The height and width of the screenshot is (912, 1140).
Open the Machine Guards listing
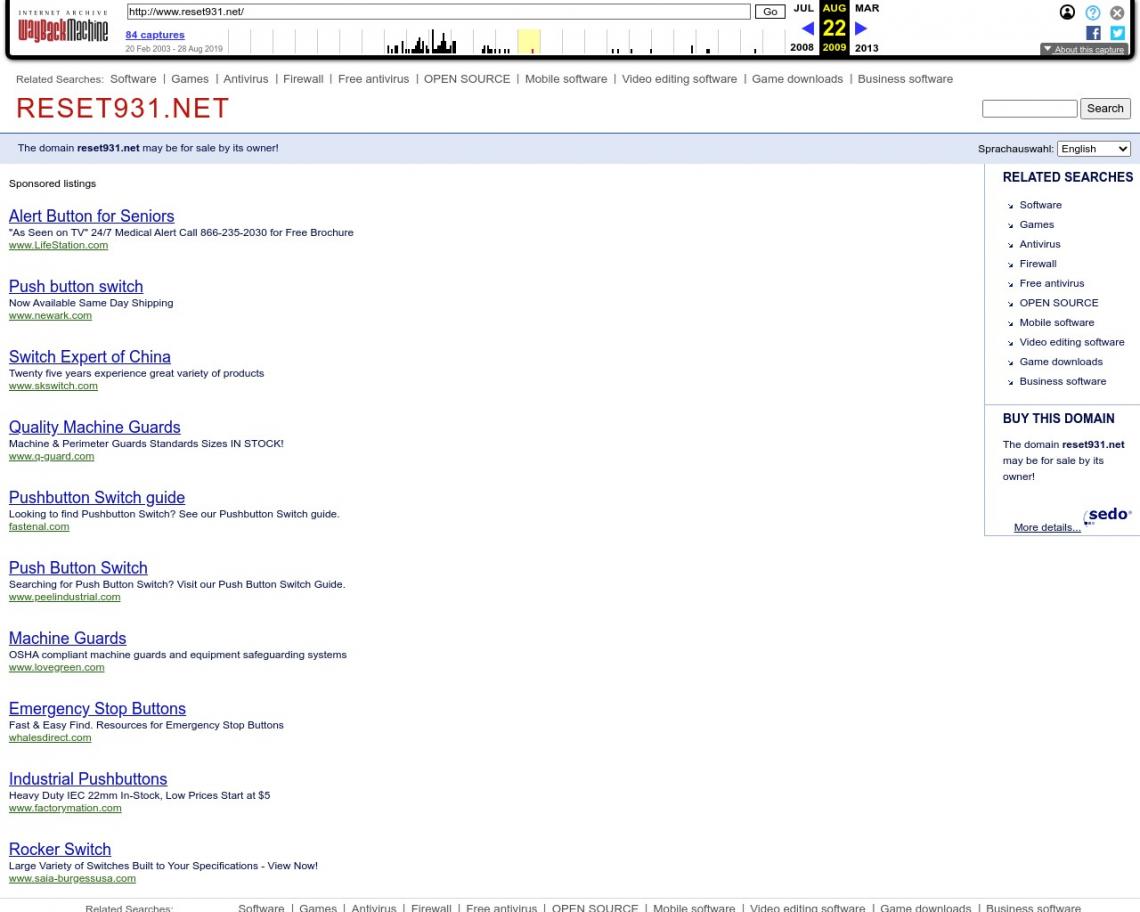68,639
